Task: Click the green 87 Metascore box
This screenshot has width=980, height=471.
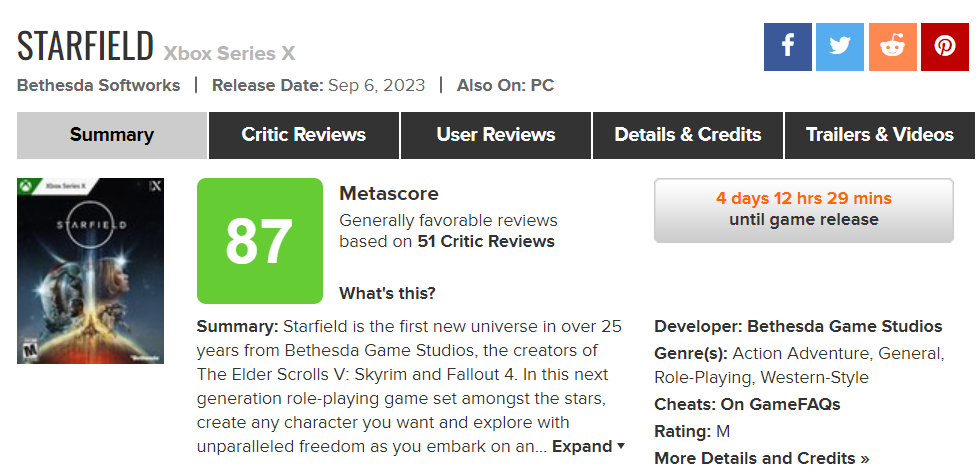Action: pyautogui.click(x=260, y=241)
